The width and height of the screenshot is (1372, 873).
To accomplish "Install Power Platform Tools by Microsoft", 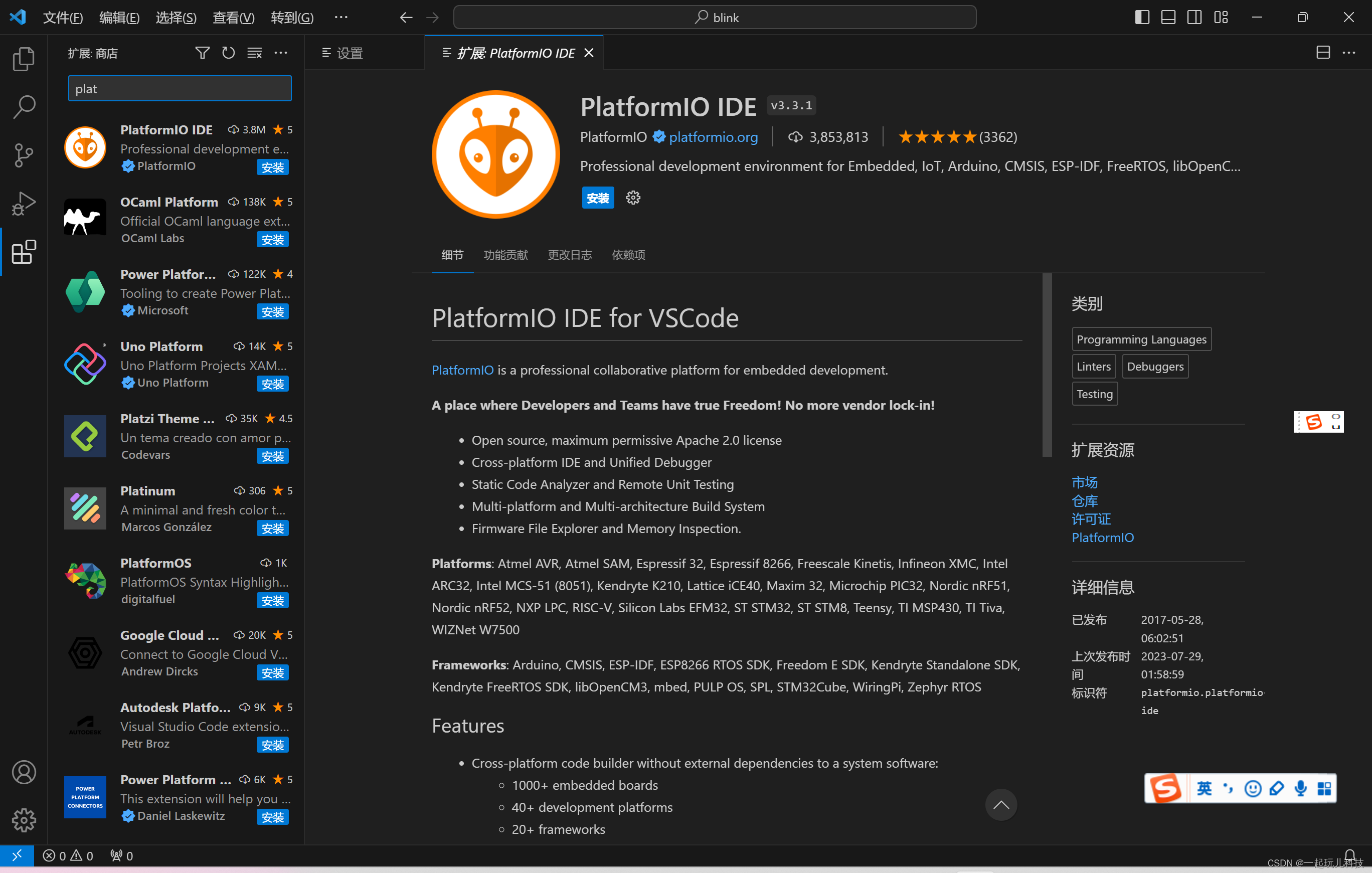I will [272, 312].
